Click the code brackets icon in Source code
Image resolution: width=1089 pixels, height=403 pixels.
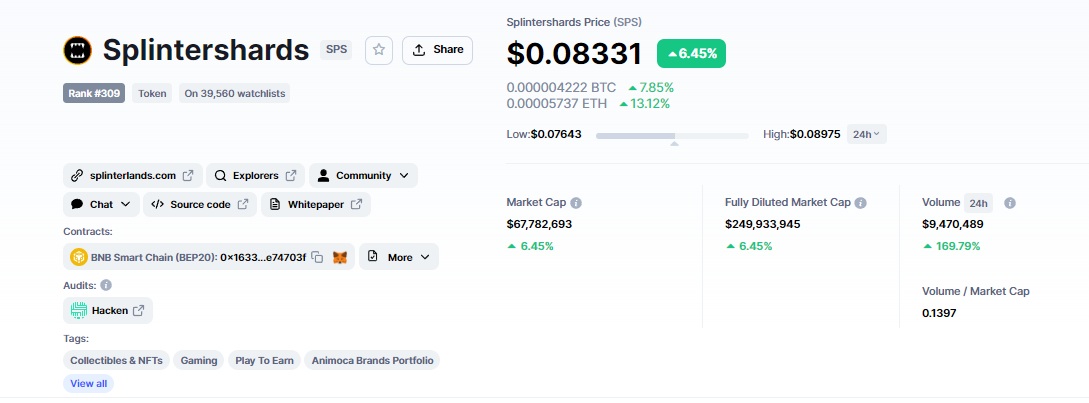point(157,204)
